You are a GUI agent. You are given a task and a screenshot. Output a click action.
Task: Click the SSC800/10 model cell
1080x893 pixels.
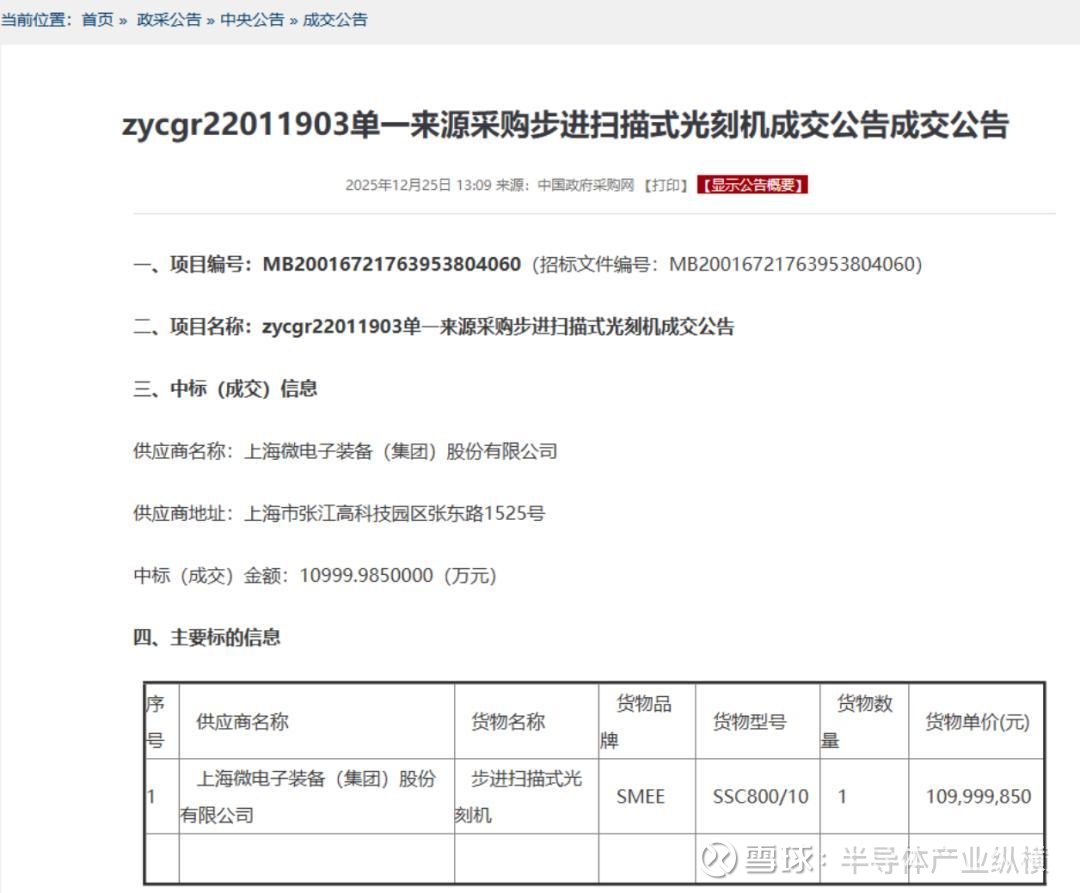tap(760, 797)
